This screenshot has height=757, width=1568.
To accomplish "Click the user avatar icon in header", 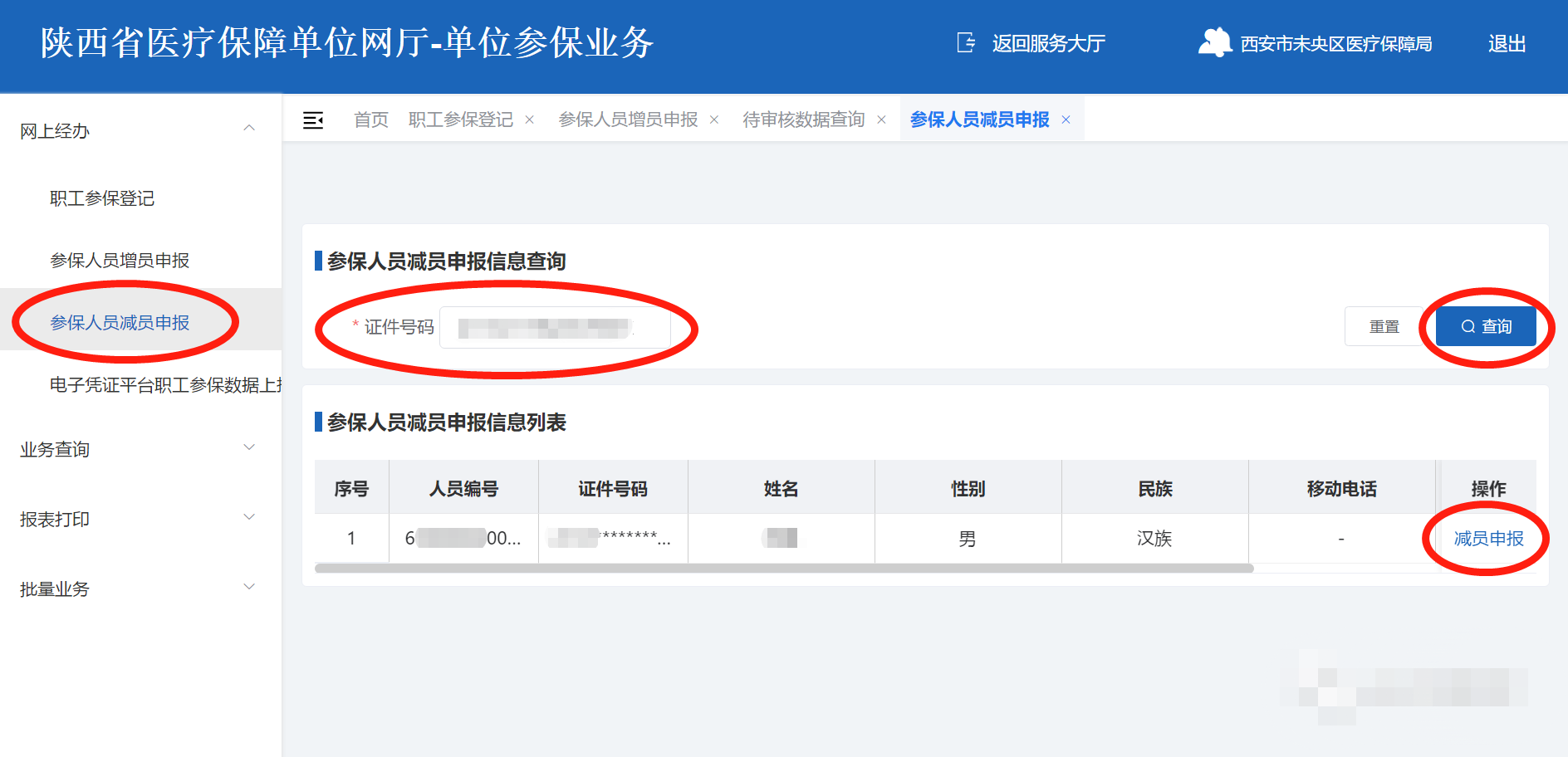I will tap(1214, 42).
